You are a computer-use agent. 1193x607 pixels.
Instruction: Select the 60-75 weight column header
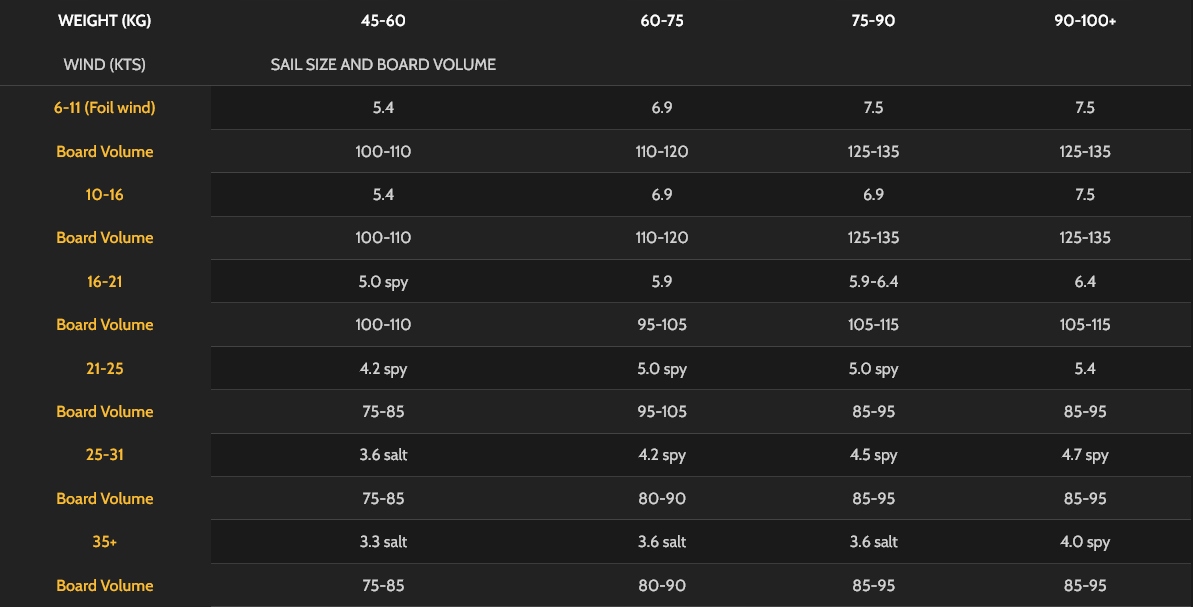coord(662,21)
